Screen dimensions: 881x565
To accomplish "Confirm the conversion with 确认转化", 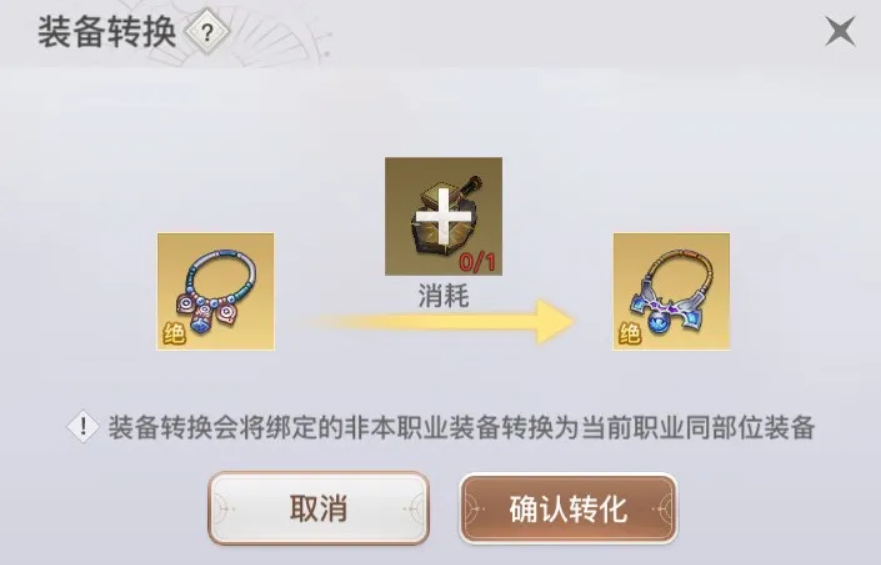I will click(568, 508).
